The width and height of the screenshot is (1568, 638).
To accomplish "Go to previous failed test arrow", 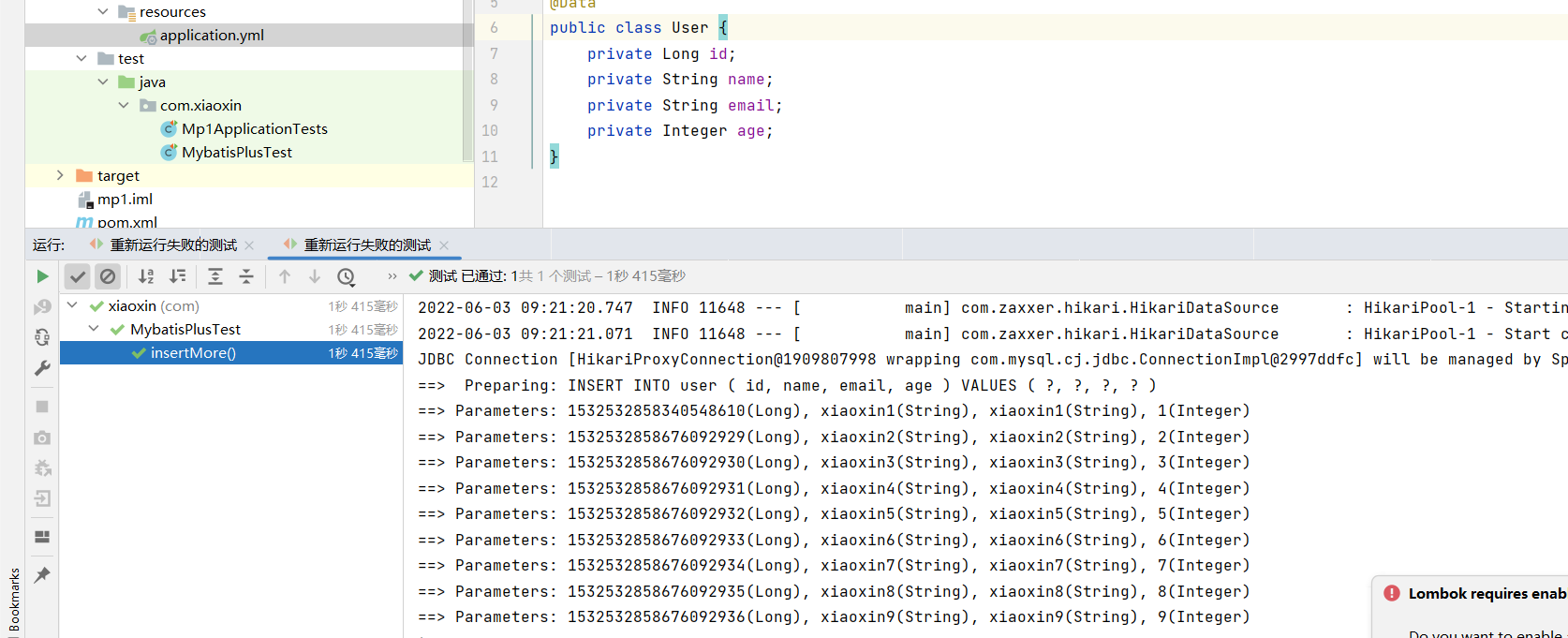I will point(285,276).
